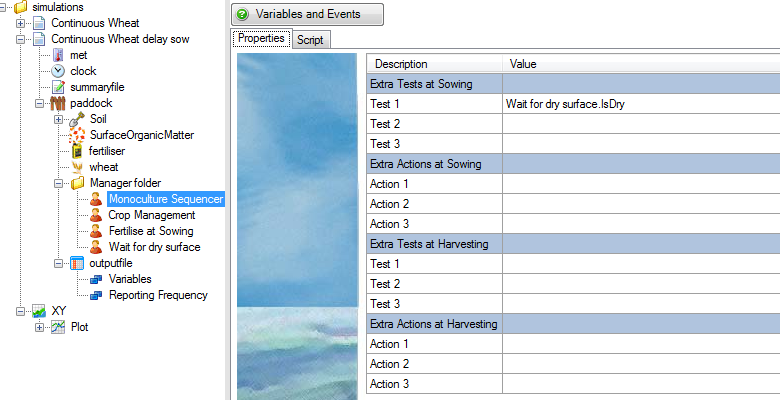This screenshot has height=400, width=780.
Task: Switch to the Properties tab
Action: pos(261,38)
